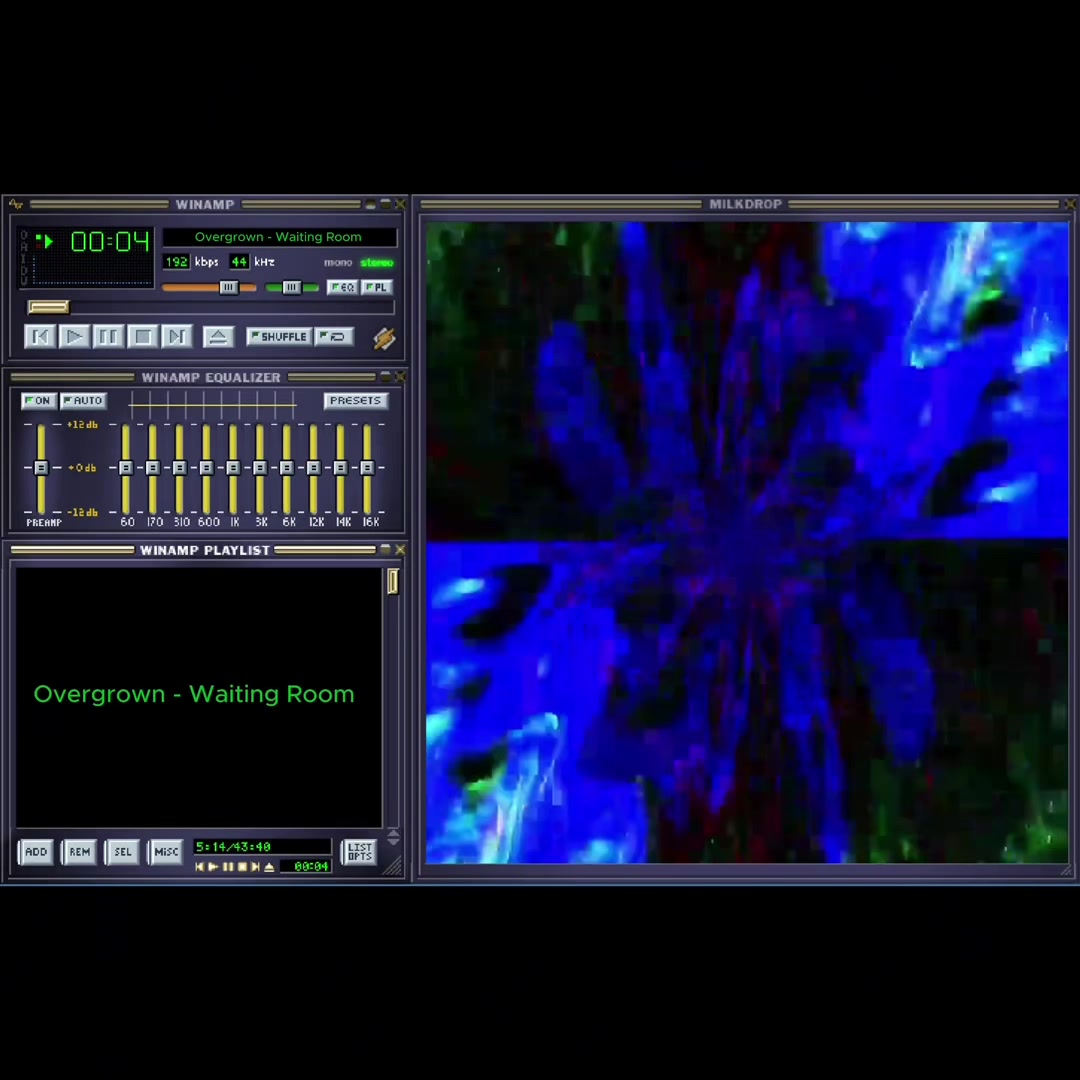Open the playlist ADD menu
1080x1080 pixels.
(36, 852)
